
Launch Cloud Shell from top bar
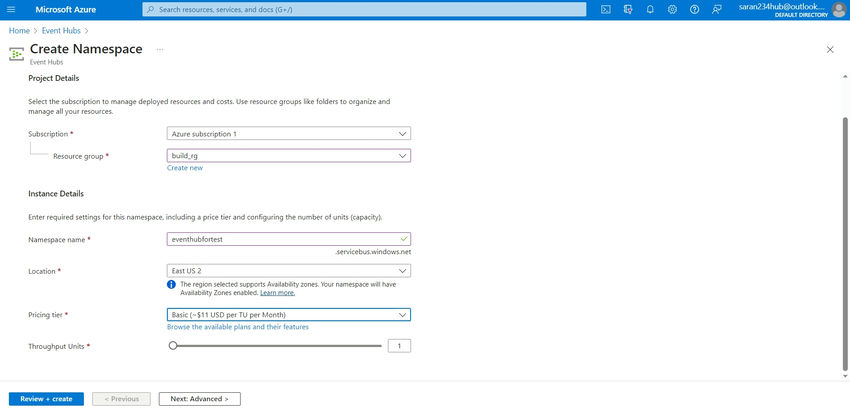[x=606, y=9]
